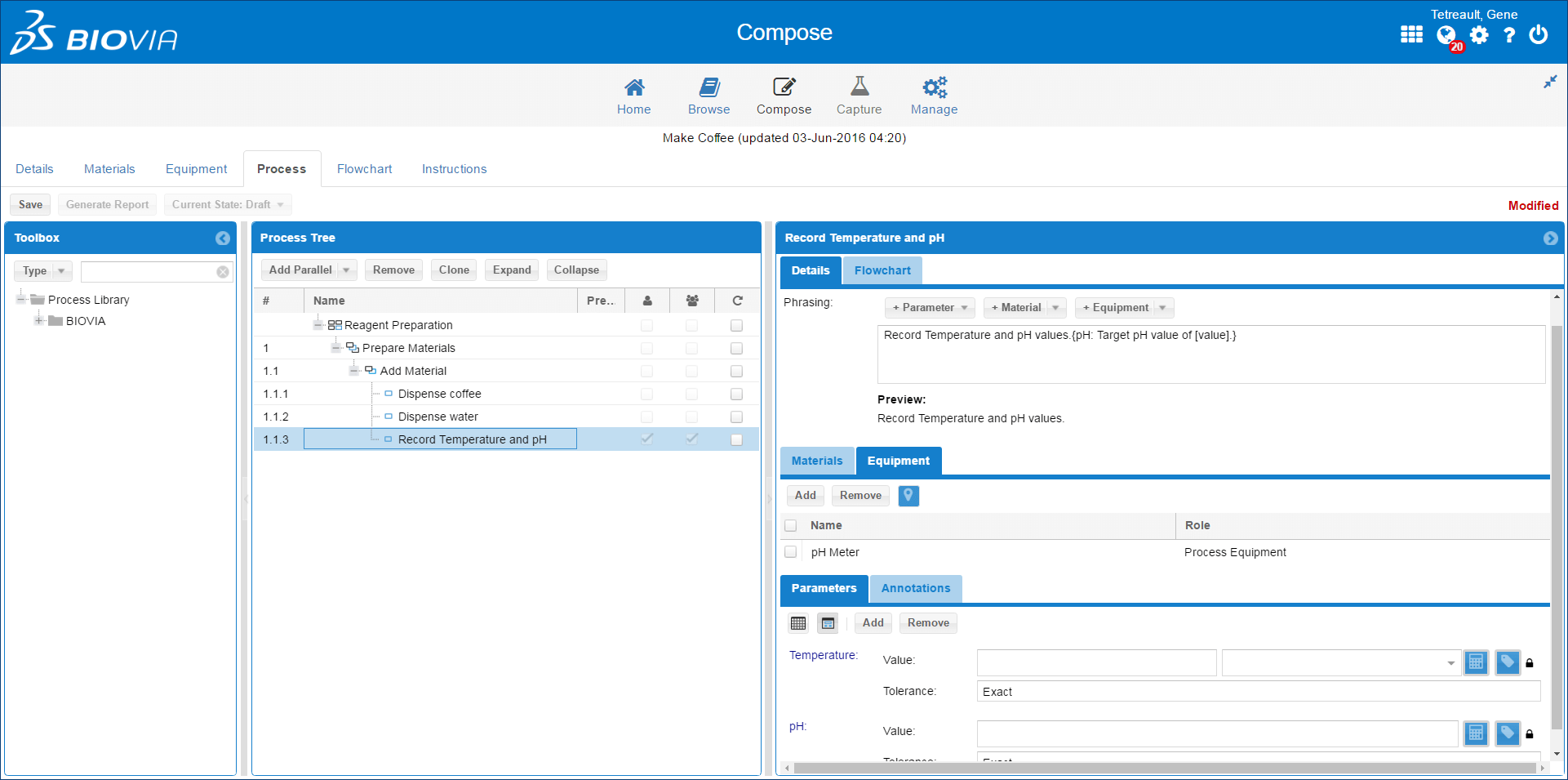Open notifications icon with badge 20
The image size is (1568, 780).
click(1446, 35)
